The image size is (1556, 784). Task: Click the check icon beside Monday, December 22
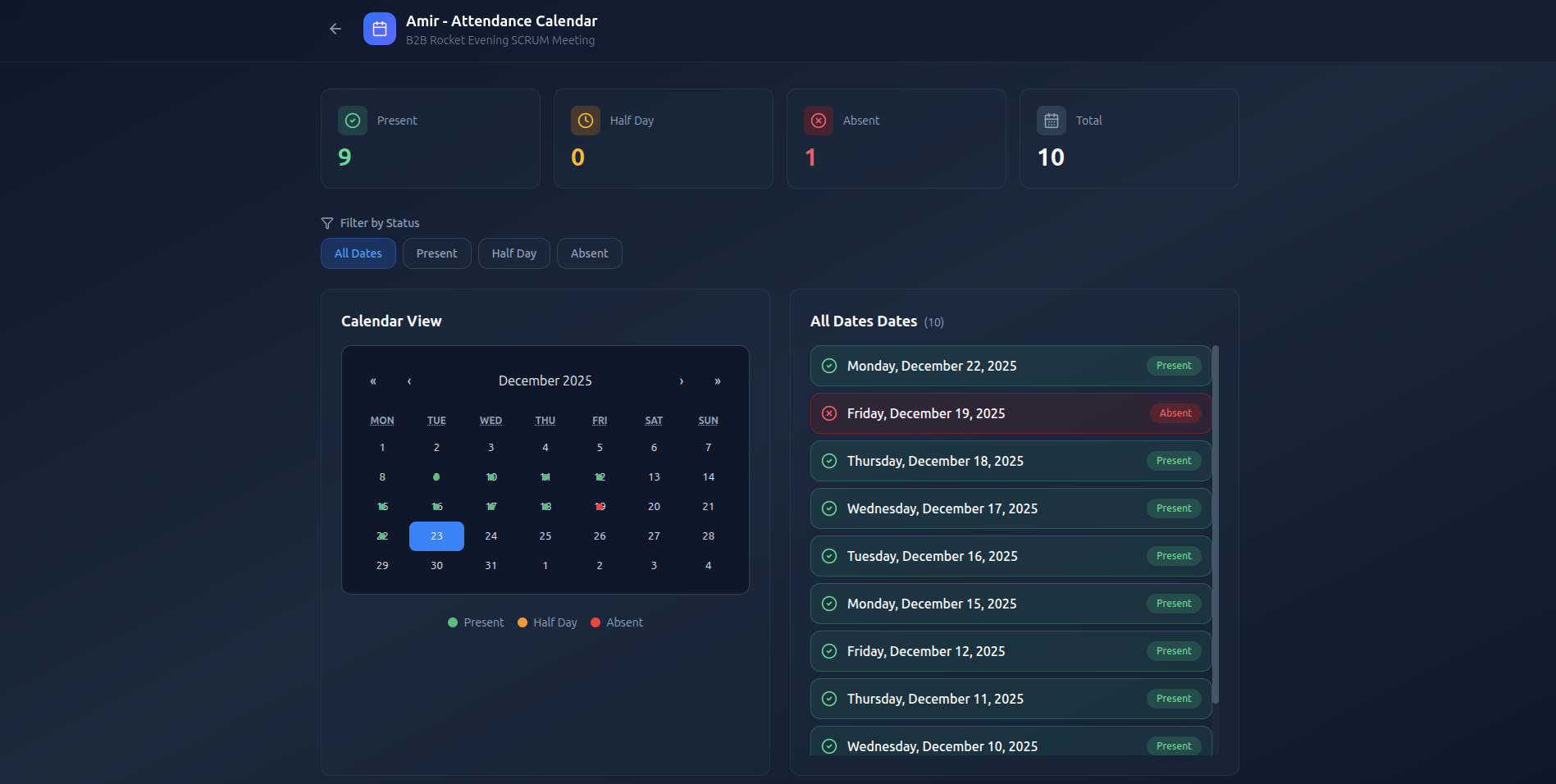click(829, 366)
